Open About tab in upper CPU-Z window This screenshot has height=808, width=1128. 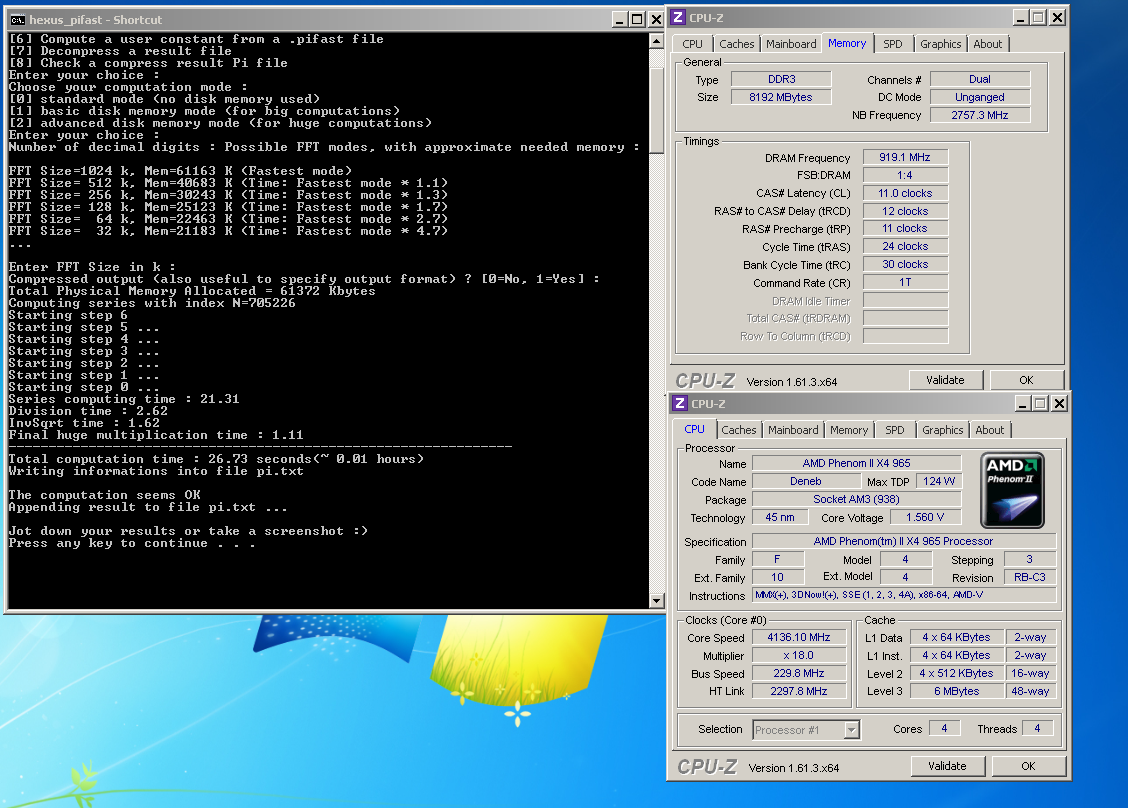click(x=988, y=44)
